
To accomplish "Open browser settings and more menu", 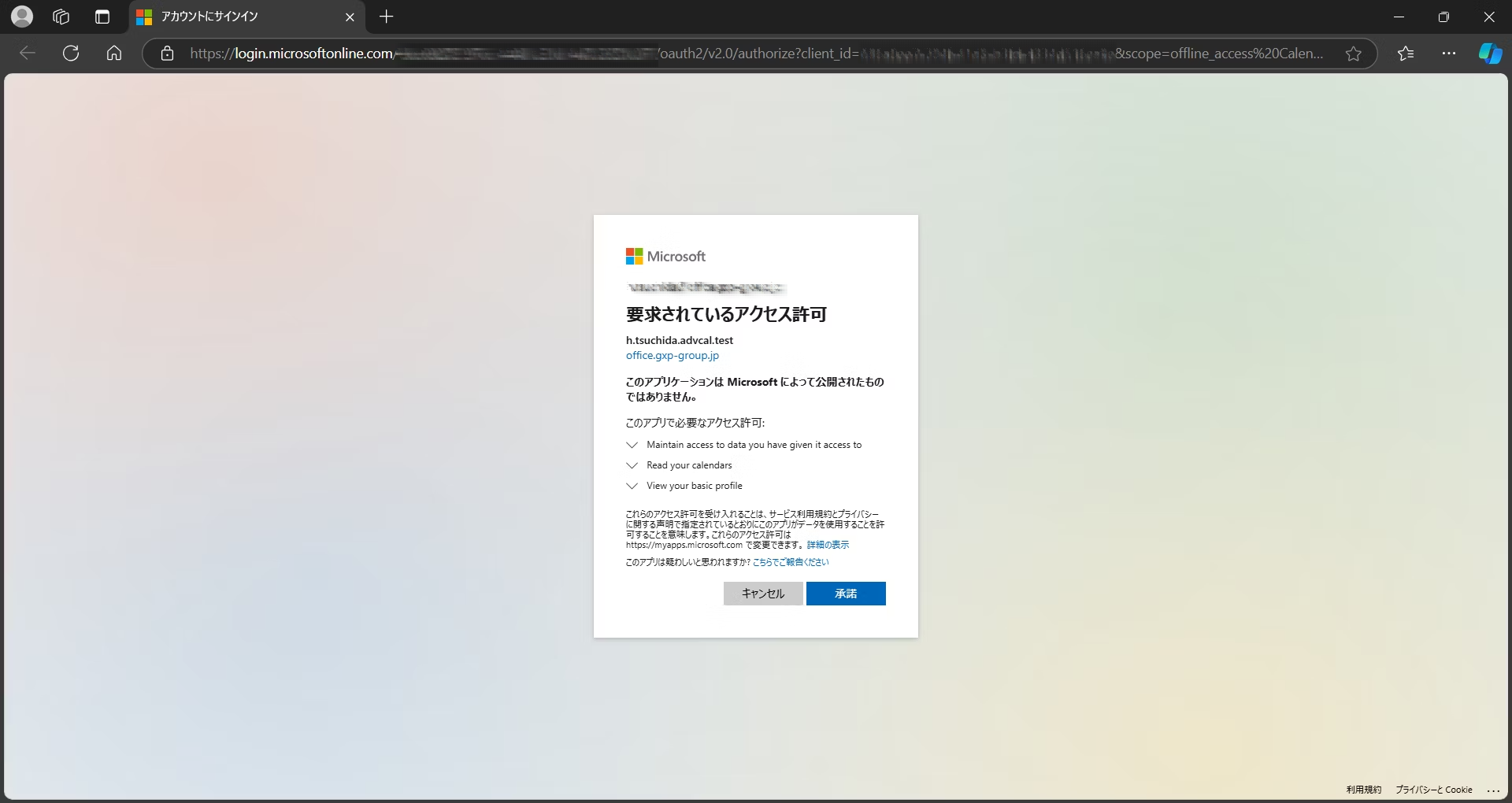I will tap(1449, 54).
